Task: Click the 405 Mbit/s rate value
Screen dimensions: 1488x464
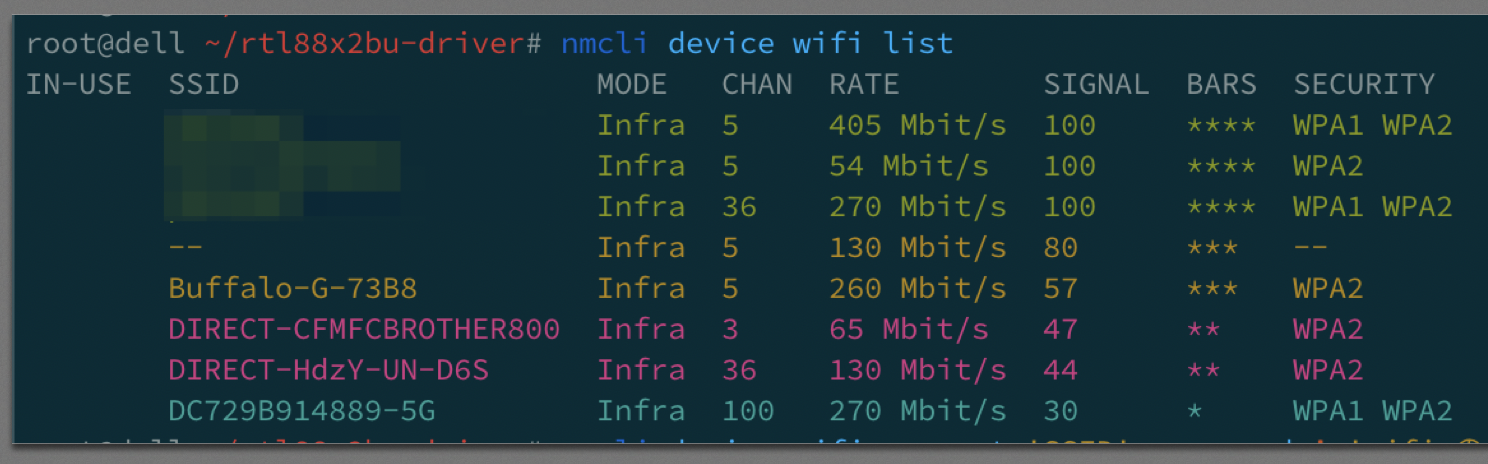Action: tap(918, 125)
